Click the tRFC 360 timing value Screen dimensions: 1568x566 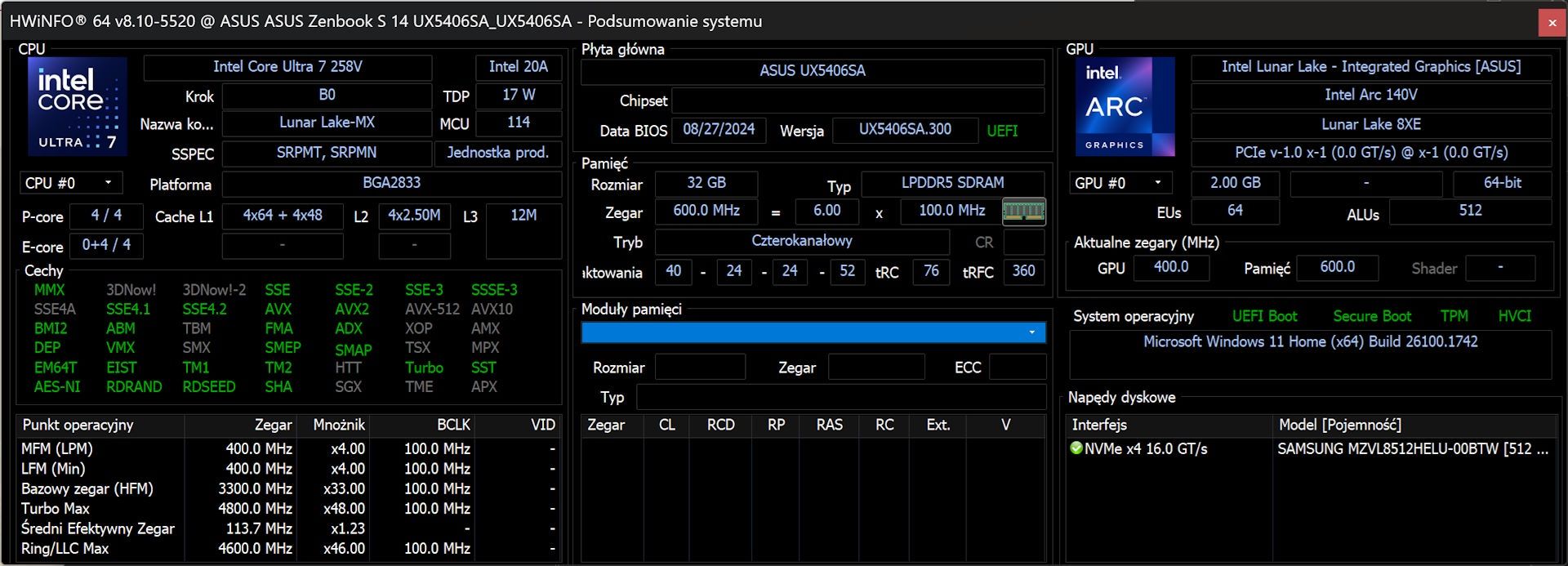pyautogui.click(x=1023, y=271)
